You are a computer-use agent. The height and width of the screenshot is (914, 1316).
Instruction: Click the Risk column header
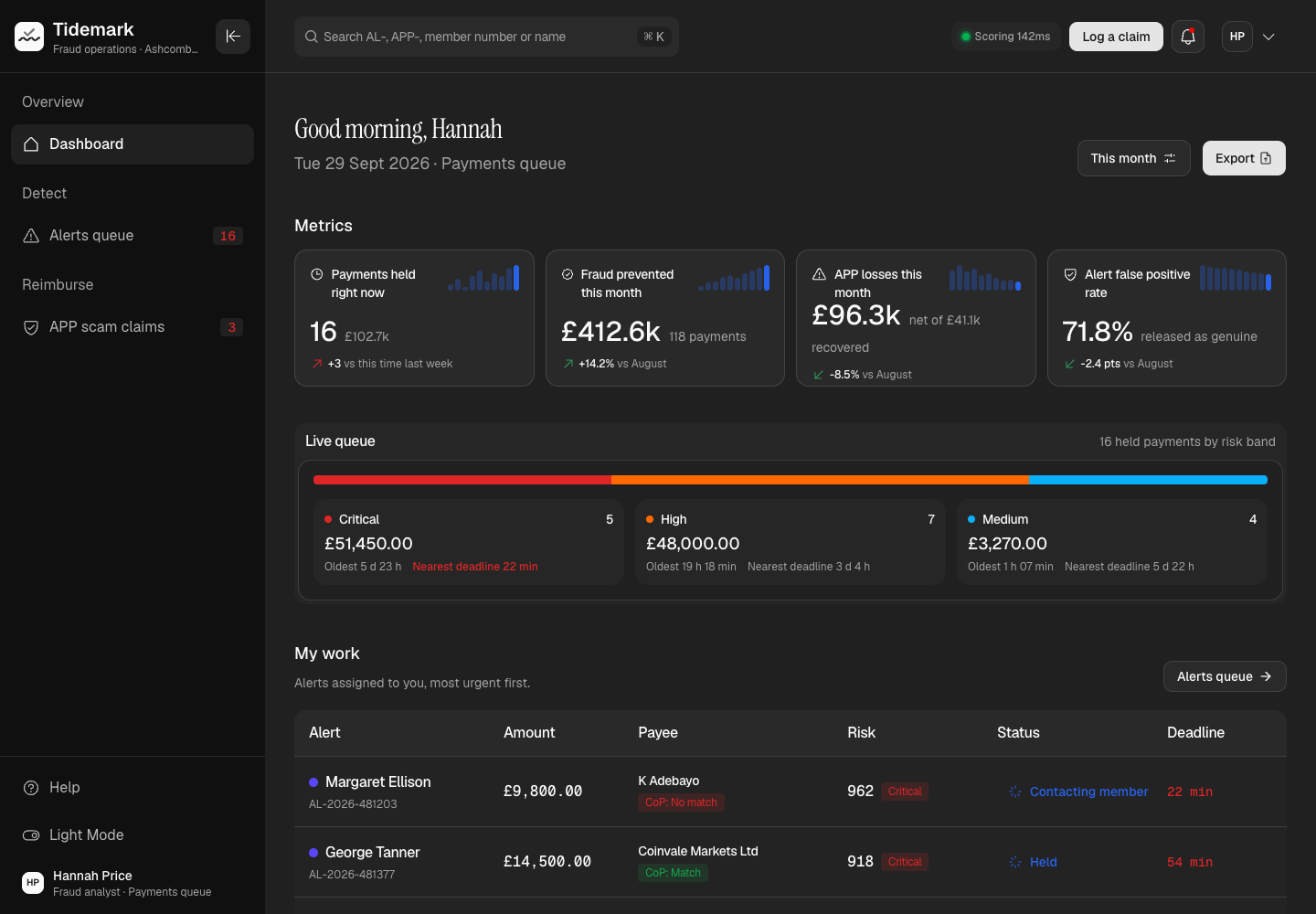(x=861, y=733)
